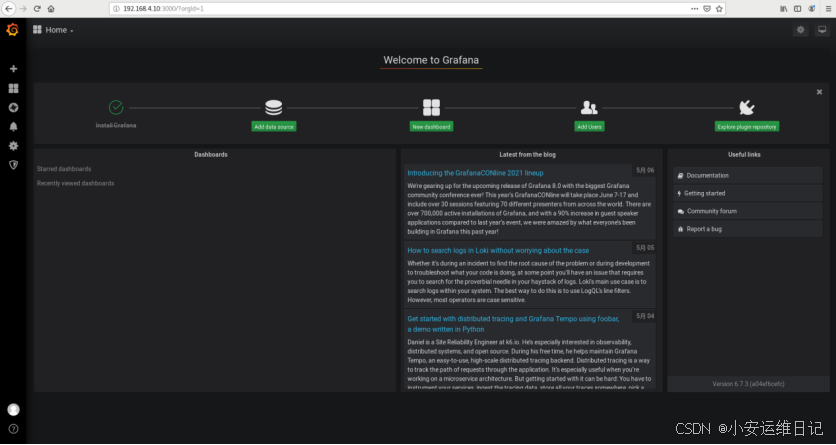The height and width of the screenshot is (445, 836).
Task: Click the Add data source button
Action: pos(274,127)
